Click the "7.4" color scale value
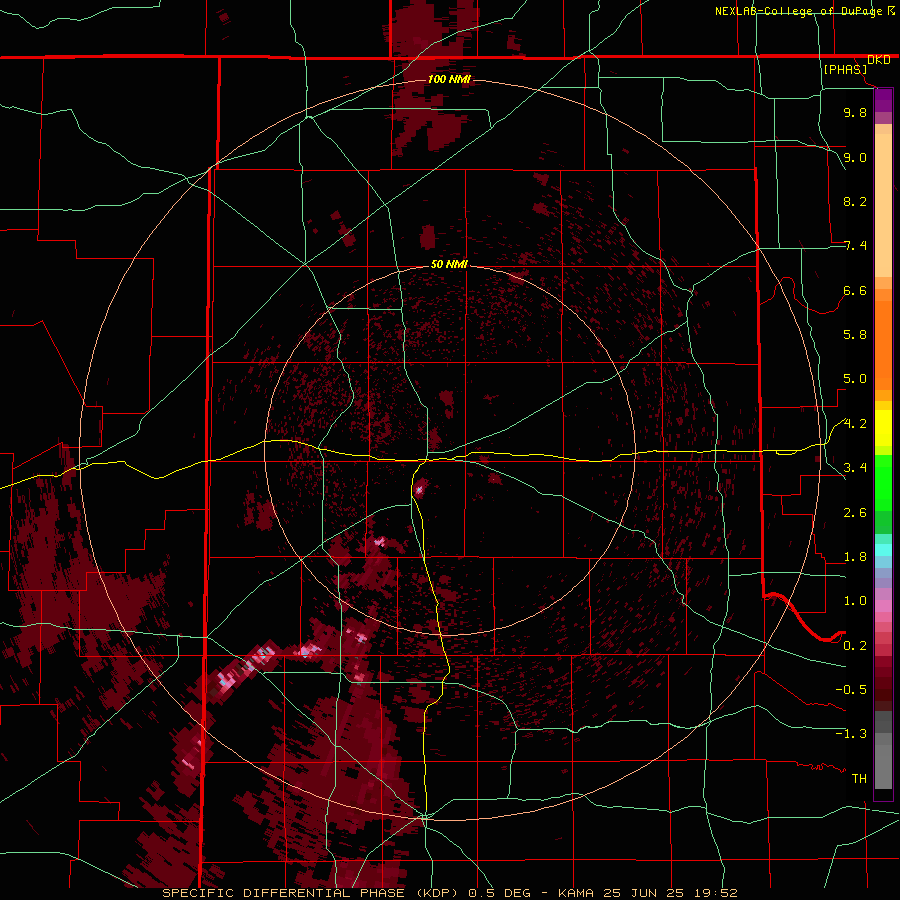This screenshot has height=900, width=900. coord(855,246)
